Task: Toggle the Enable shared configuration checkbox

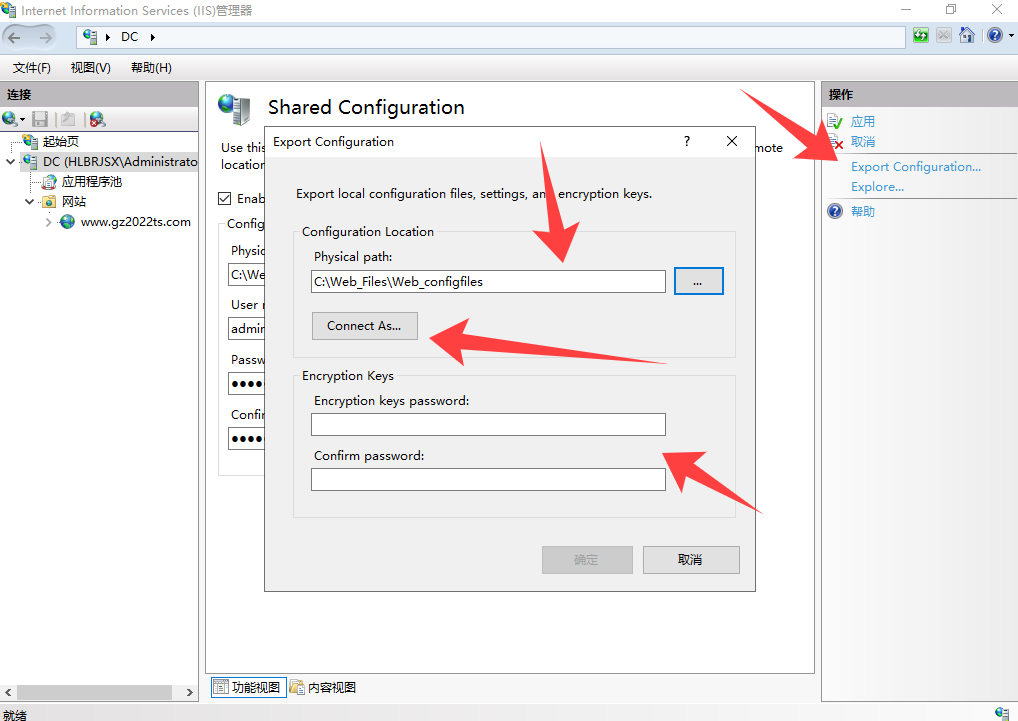Action: (x=225, y=198)
